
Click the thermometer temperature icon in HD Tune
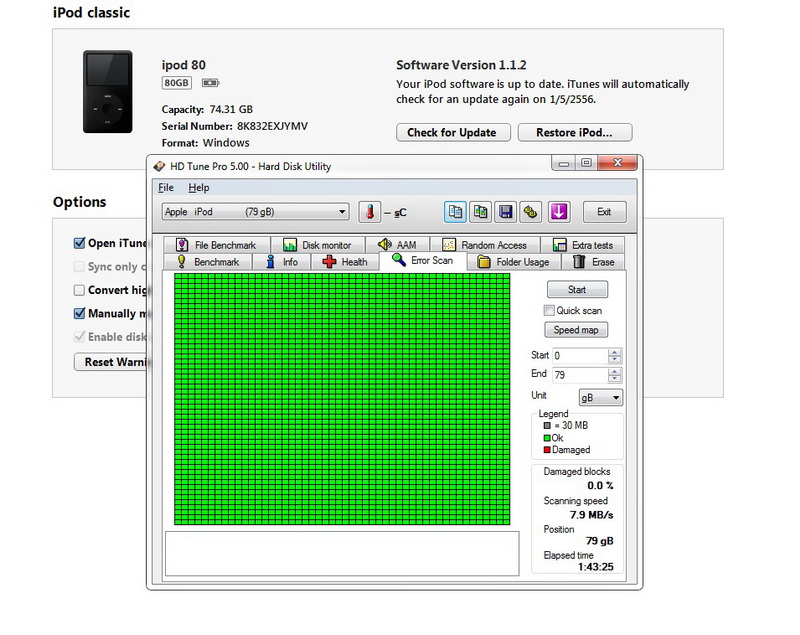click(x=370, y=212)
